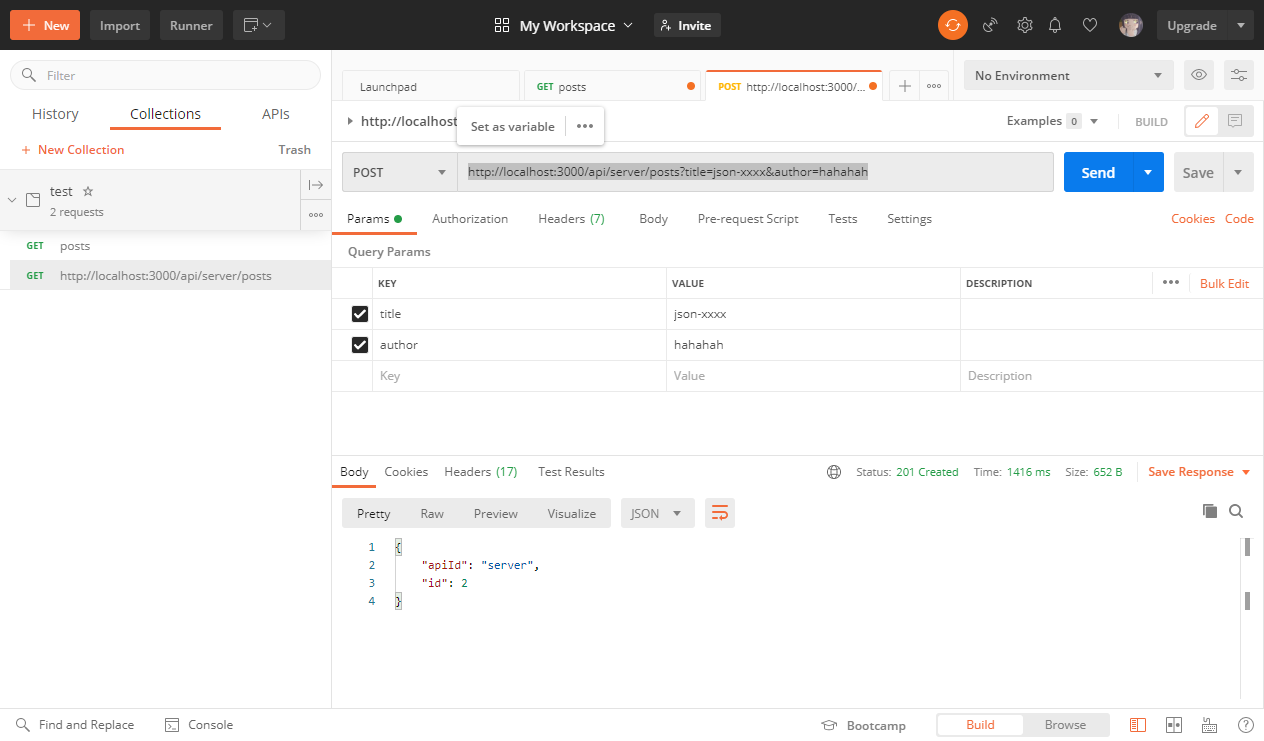Click the show collection details arrow
Image resolution: width=1264 pixels, height=741 pixels.
pyautogui.click(x=316, y=185)
